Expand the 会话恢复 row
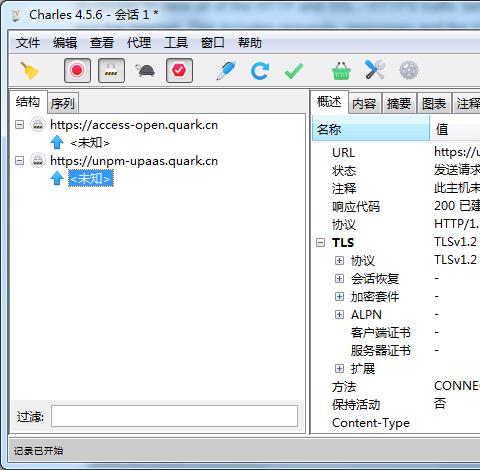480x470 pixels. tap(339, 278)
